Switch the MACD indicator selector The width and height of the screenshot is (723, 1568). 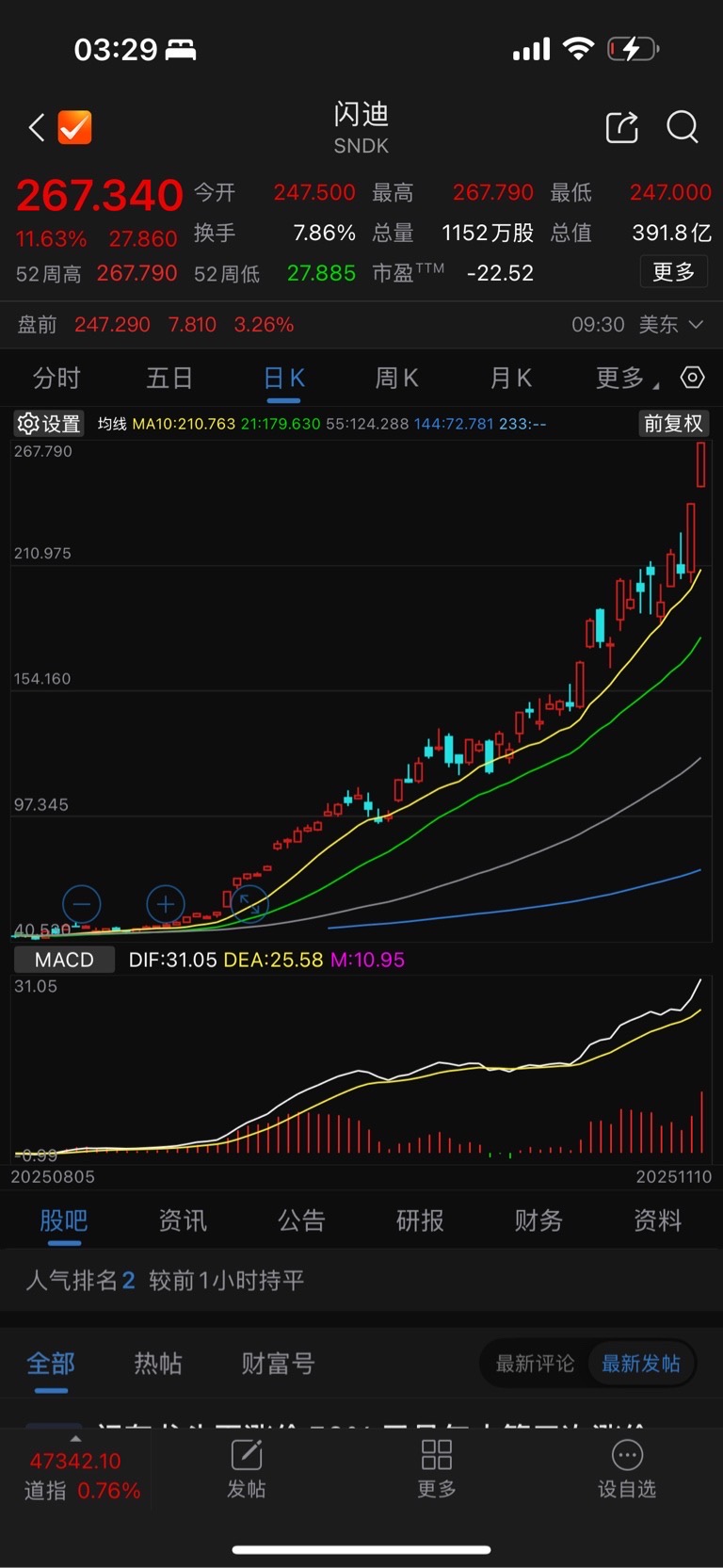64,960
